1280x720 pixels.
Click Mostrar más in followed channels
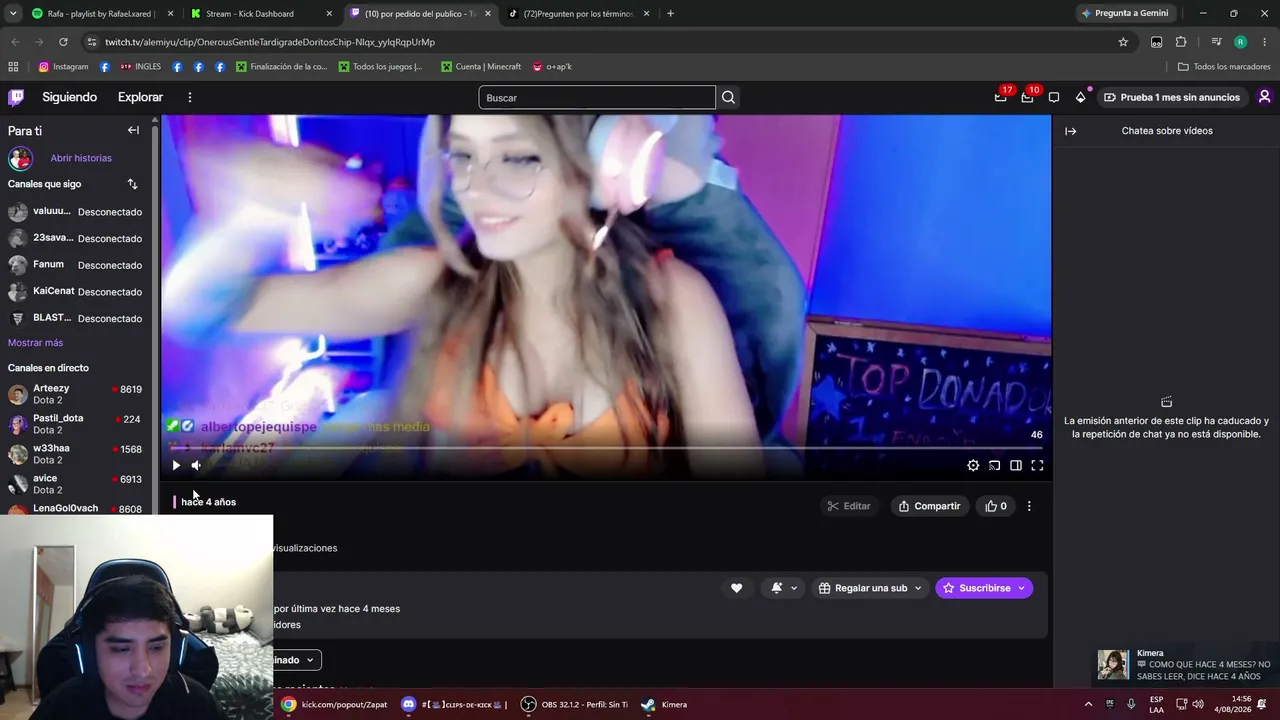(35, 343)
